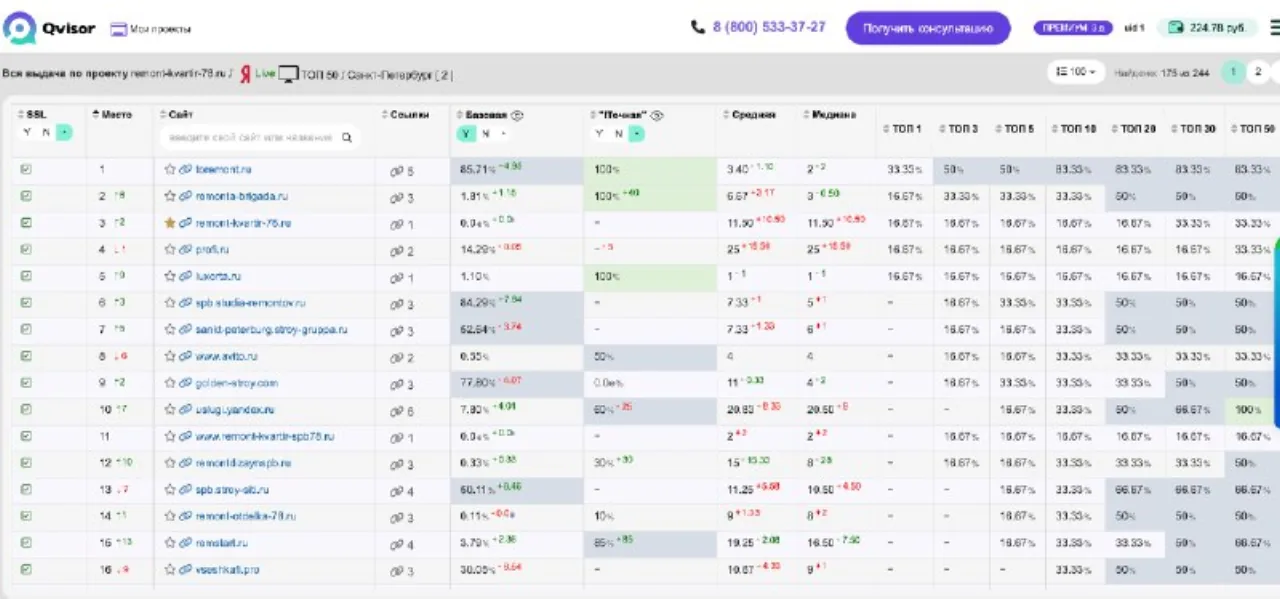Image resolution: width=1280 pixels, height=599 pixels.
Task: Click the Qvisor logo icon
Action: tap(19, 28)
